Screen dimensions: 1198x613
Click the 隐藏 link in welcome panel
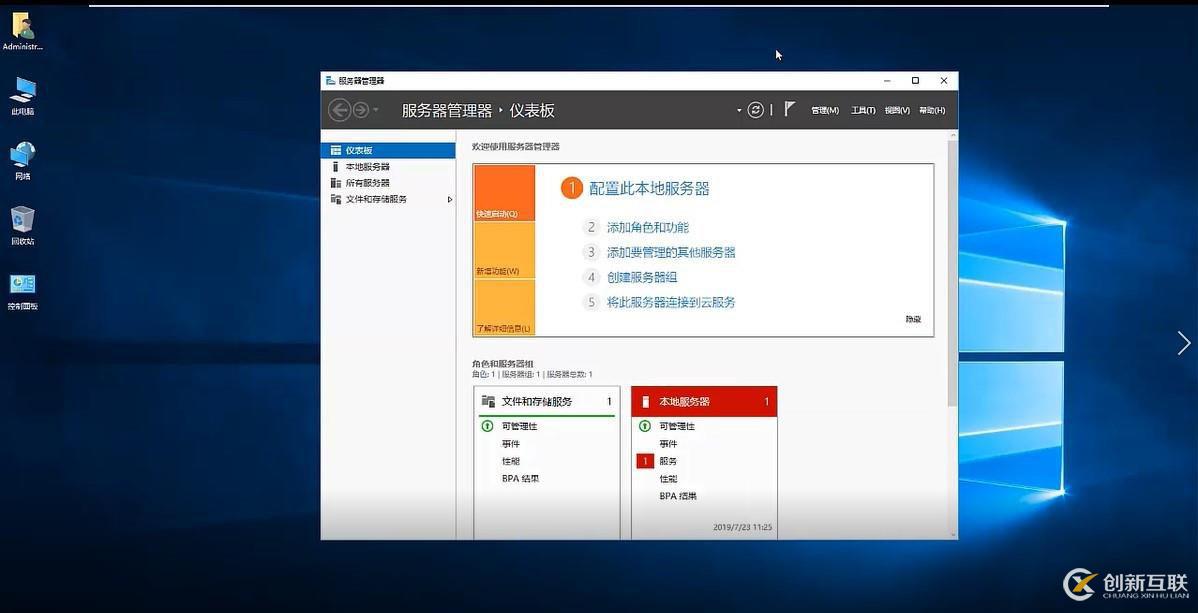click(x=913, y=319)
